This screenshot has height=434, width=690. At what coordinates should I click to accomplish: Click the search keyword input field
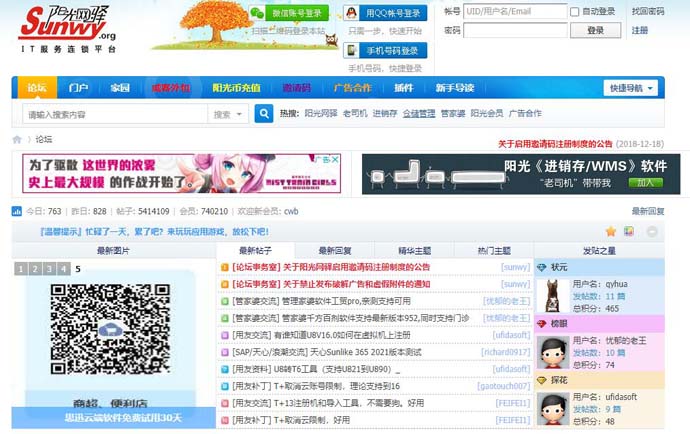113,115
